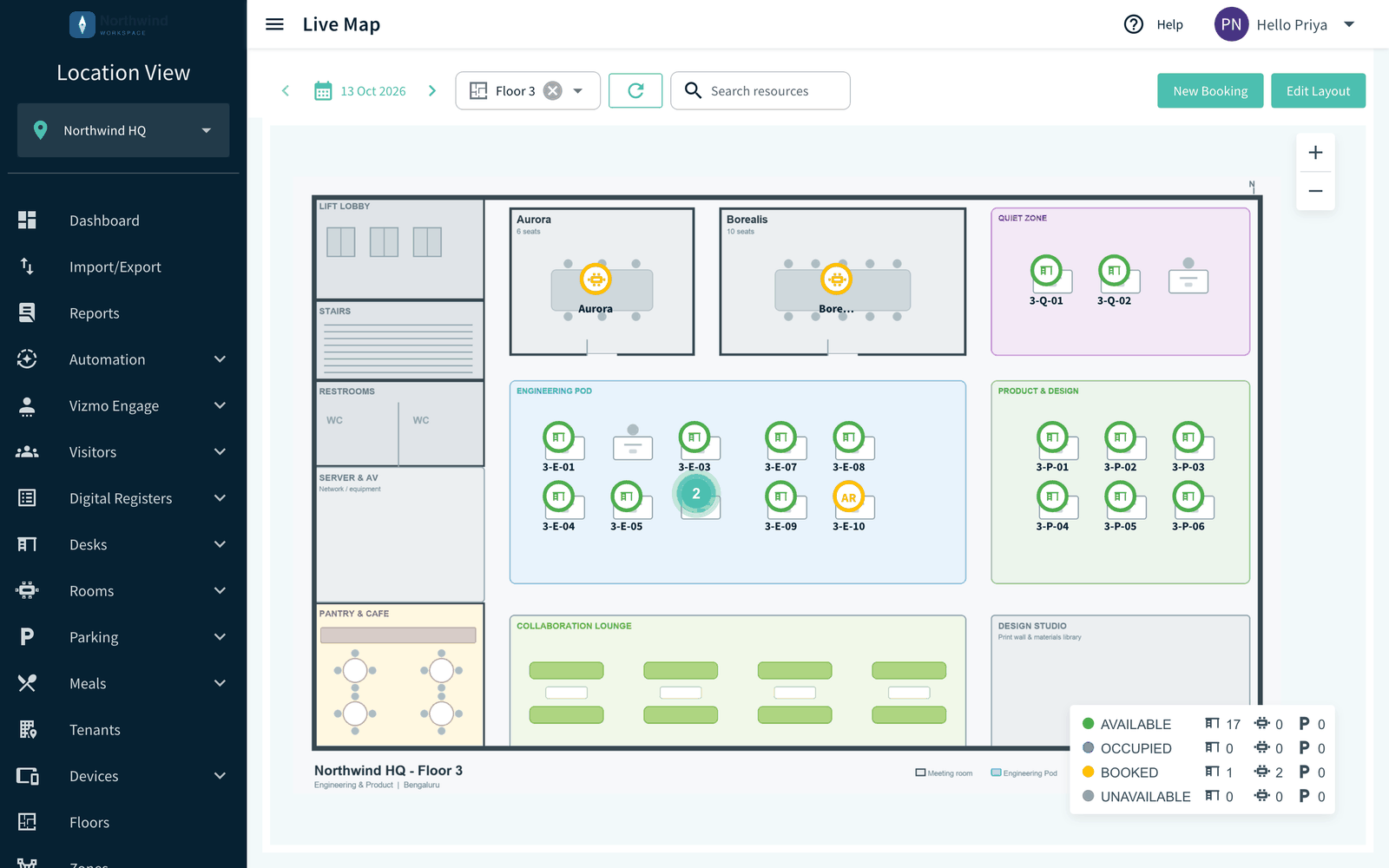The image size is (1389, 868).
Task: Click the Help question mark icon
Action: (1134, 24)
